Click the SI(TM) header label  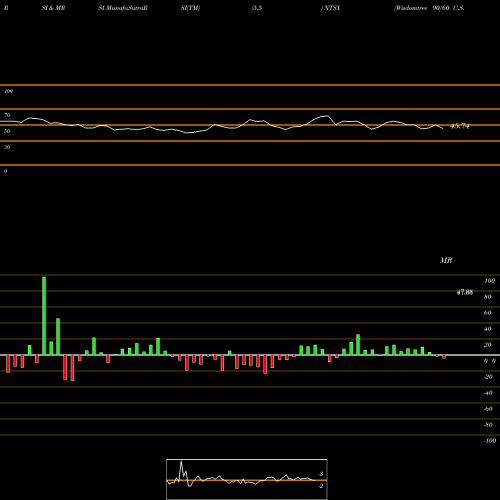190,8
